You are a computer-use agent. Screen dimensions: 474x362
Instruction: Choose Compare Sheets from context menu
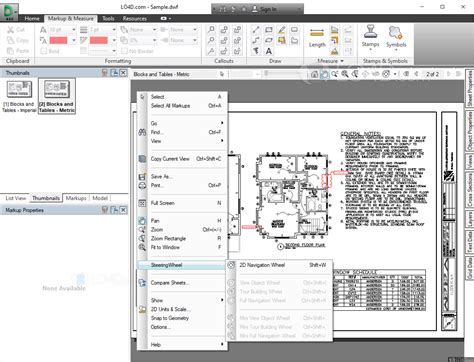pyautogui.click(x=182, y=283)
